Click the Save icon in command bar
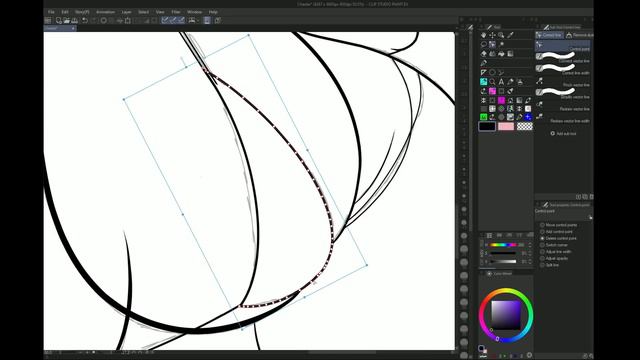This screenshot has height=360, width=640. (75, 20)
